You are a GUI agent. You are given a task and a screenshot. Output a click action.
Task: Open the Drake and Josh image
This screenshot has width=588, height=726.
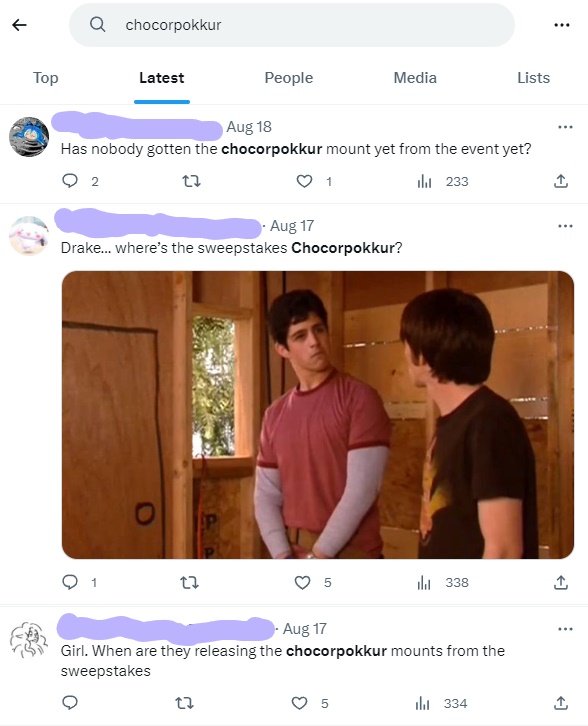[318, 415]
